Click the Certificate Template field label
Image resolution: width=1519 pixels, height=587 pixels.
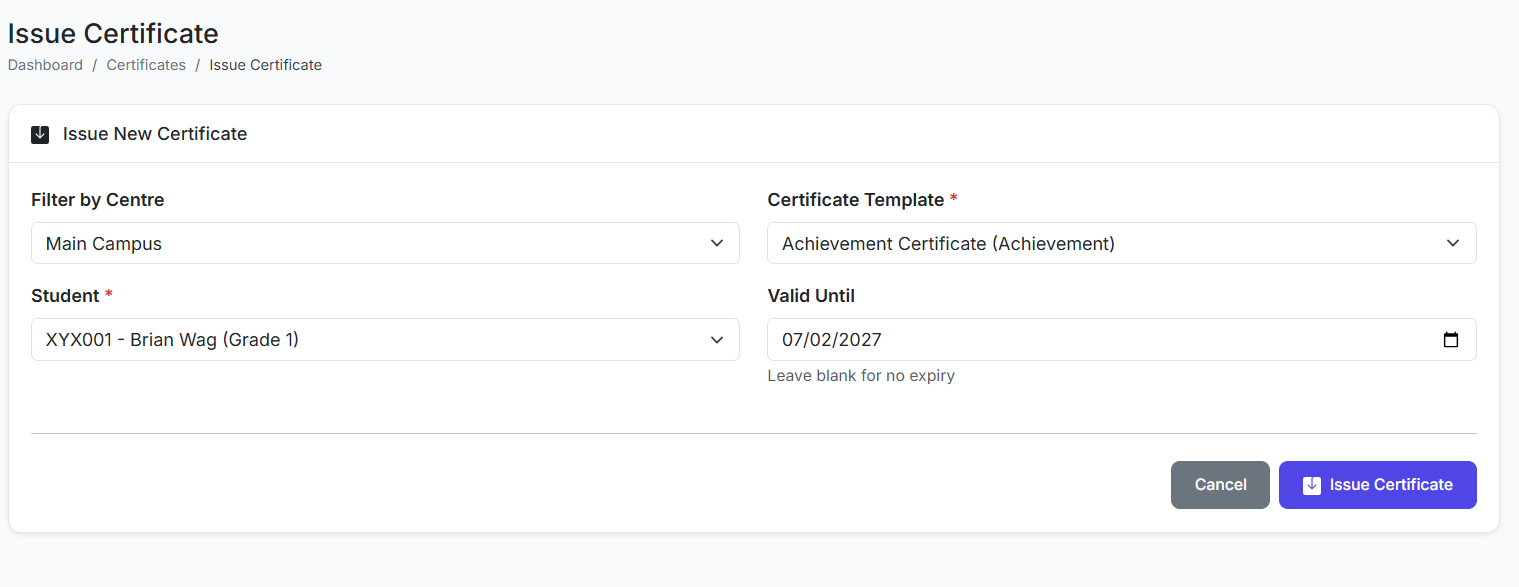pyautogui.click(x=855, y=200)
